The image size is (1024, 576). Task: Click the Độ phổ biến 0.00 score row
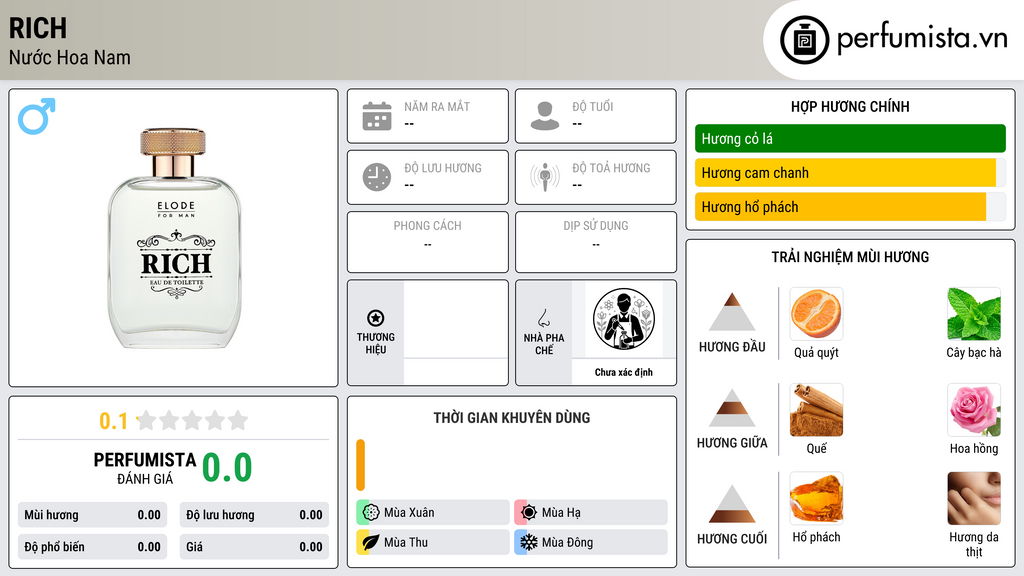tap(92, 547)
